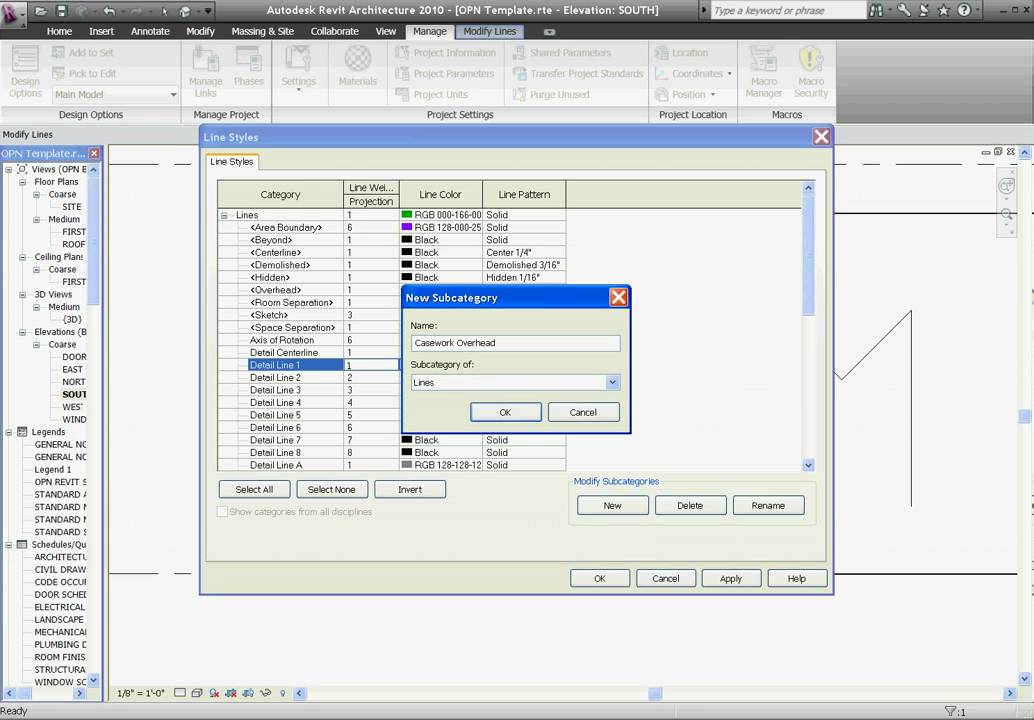The image size is (1034, 720).
Task: Click the purple Area Boundary line color swatch
Action: pos(407,227)
